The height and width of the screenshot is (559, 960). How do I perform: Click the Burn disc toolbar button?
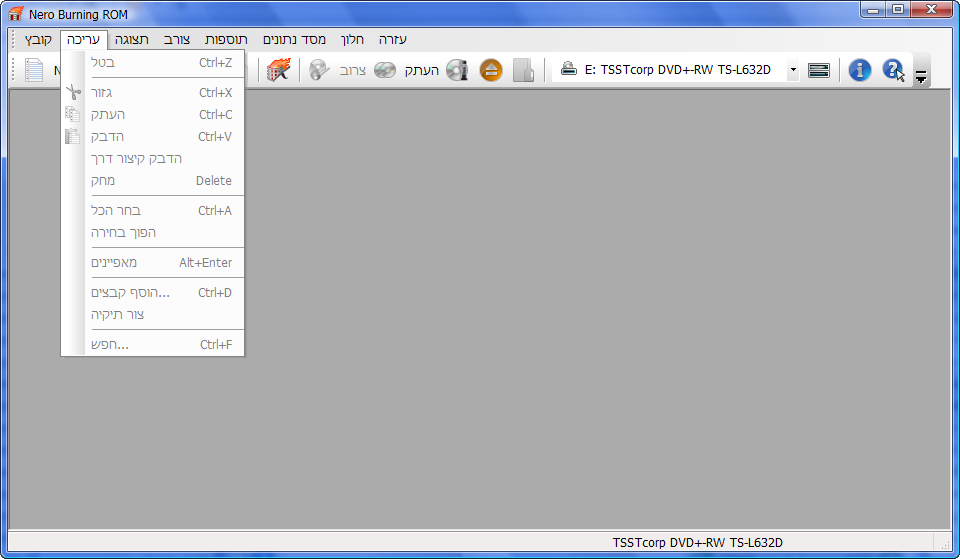337,70
